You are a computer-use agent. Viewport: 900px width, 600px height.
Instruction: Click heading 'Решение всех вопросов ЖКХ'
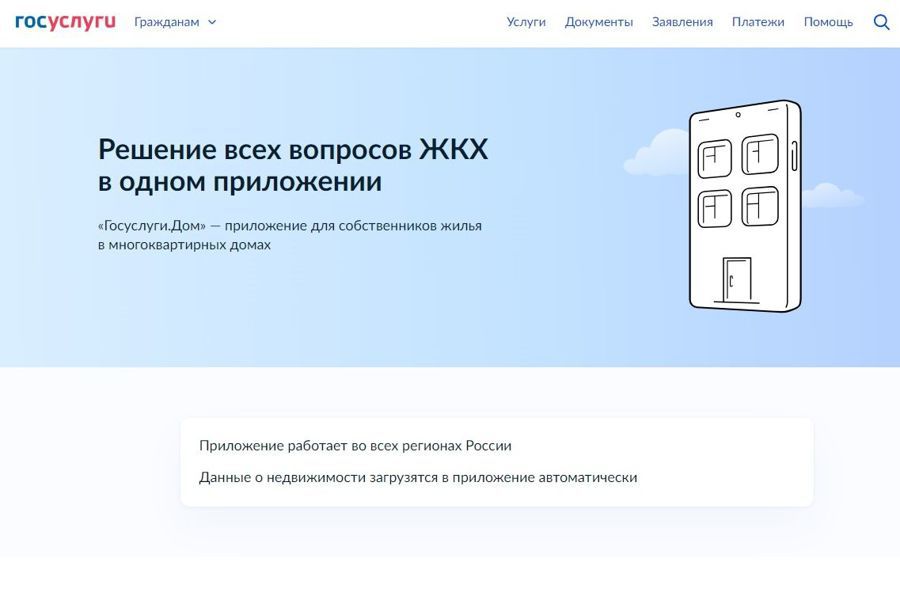point(293,149)
